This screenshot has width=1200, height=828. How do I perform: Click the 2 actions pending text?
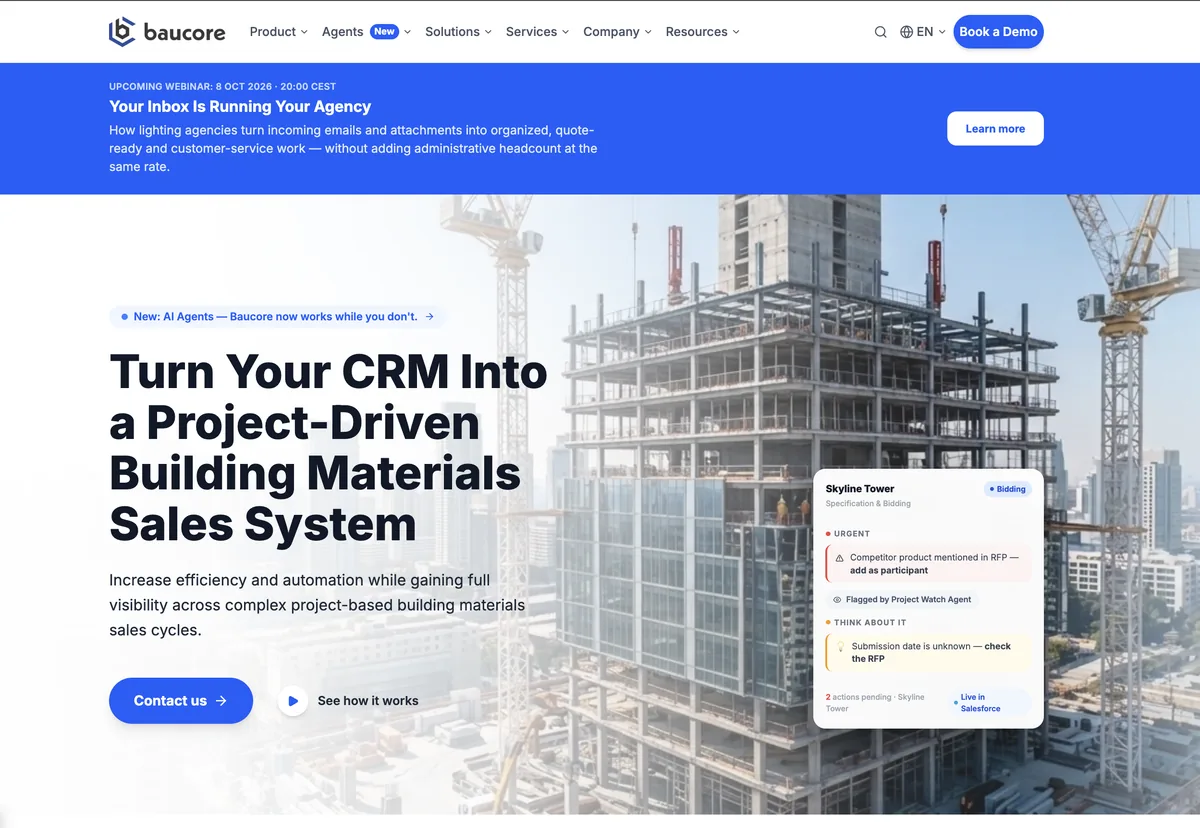coord(875,703)
